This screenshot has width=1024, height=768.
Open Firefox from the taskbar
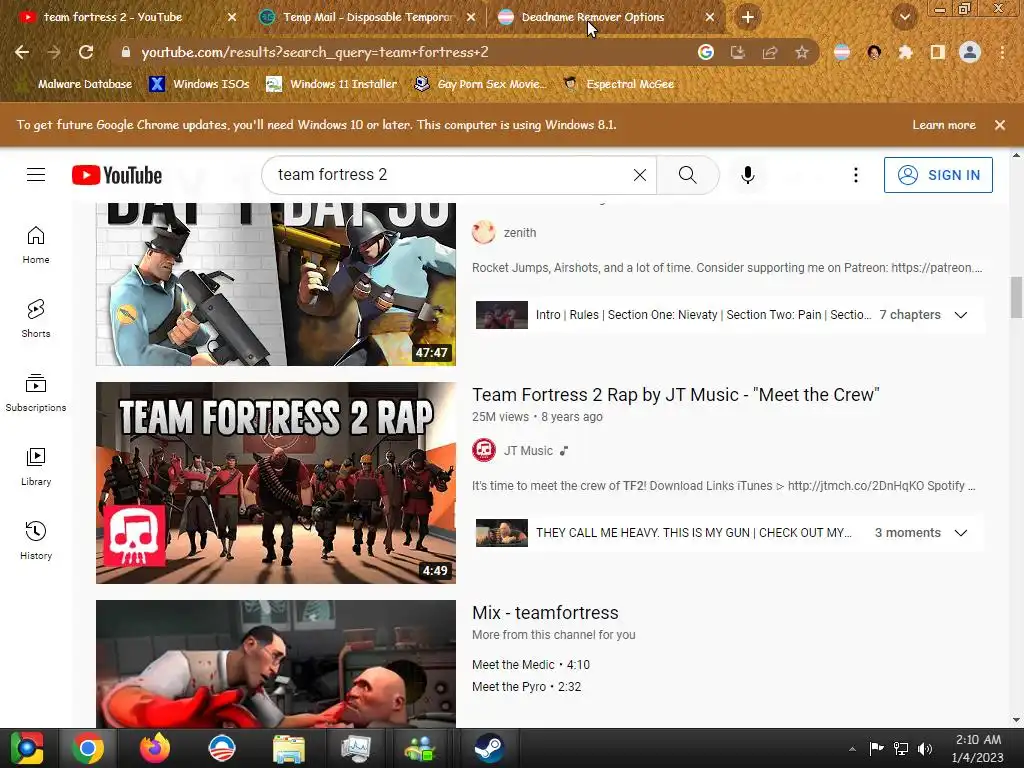(155, 748)
